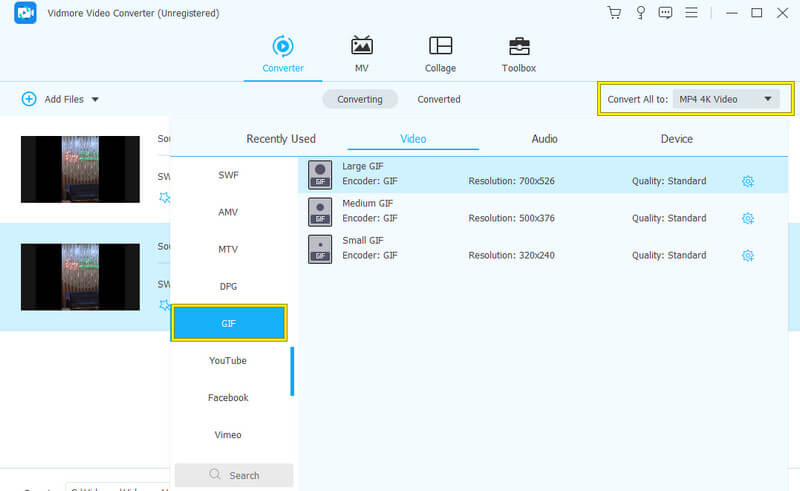Choose SWF format in list

coord(228,175)
